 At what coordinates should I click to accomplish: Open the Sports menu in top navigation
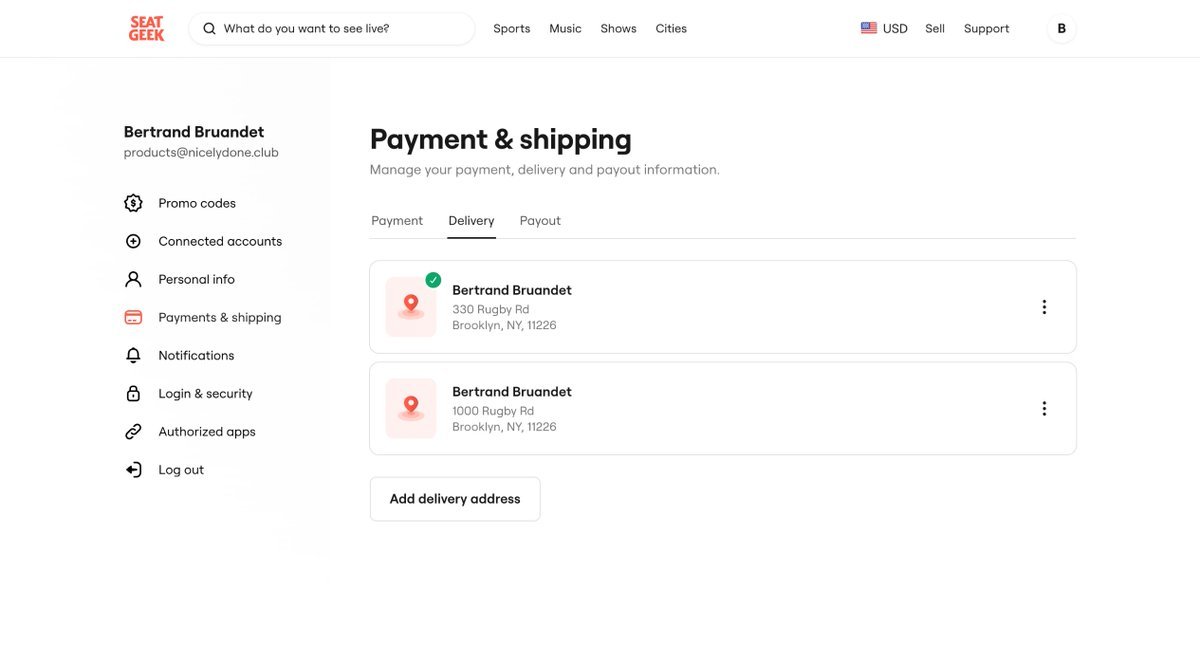512,29
